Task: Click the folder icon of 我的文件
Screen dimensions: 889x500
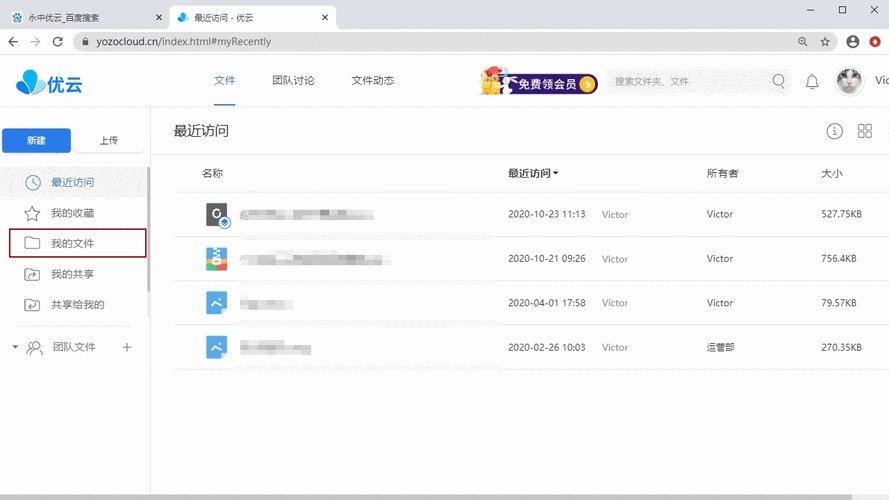Action: tap(32, 243)
